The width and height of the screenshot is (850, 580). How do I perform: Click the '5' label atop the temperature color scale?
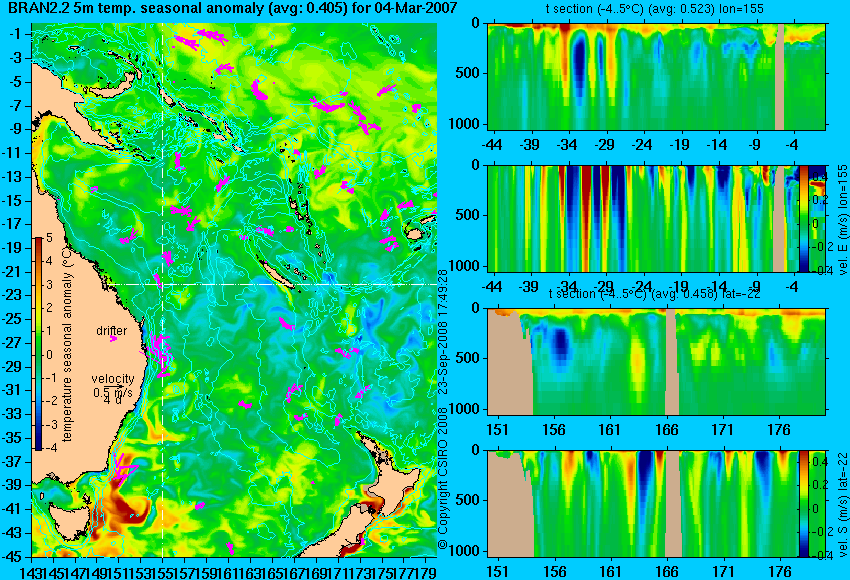(49, 238)
